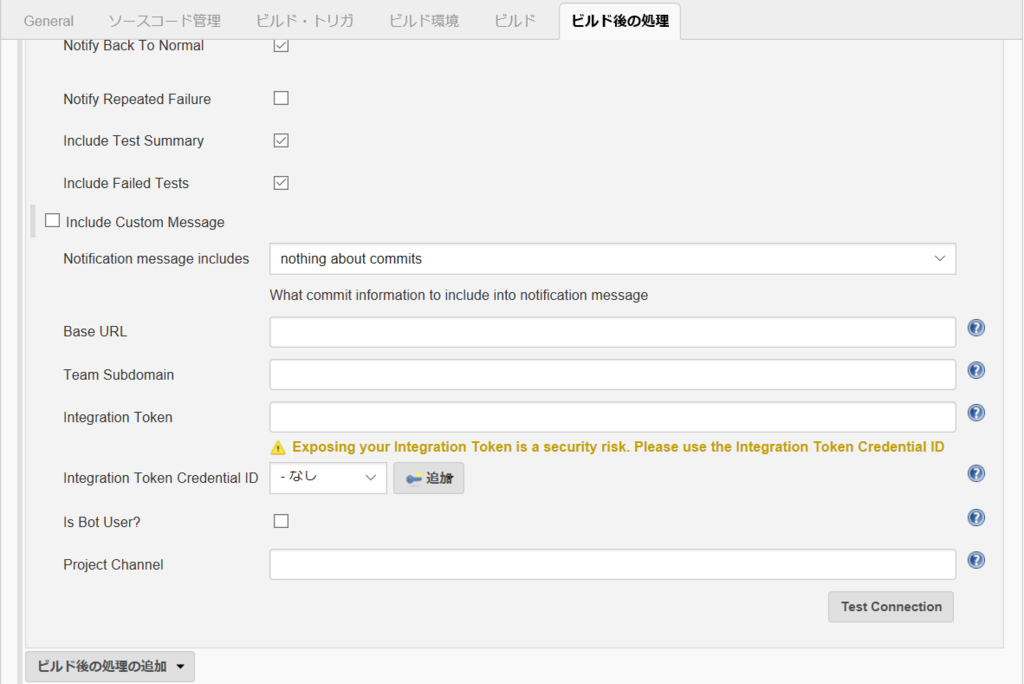The width and height of the screenshot is (1024, 684).
Task: Toggle Notify Back To Normal checkbox
Action: [x=281, y=45]
